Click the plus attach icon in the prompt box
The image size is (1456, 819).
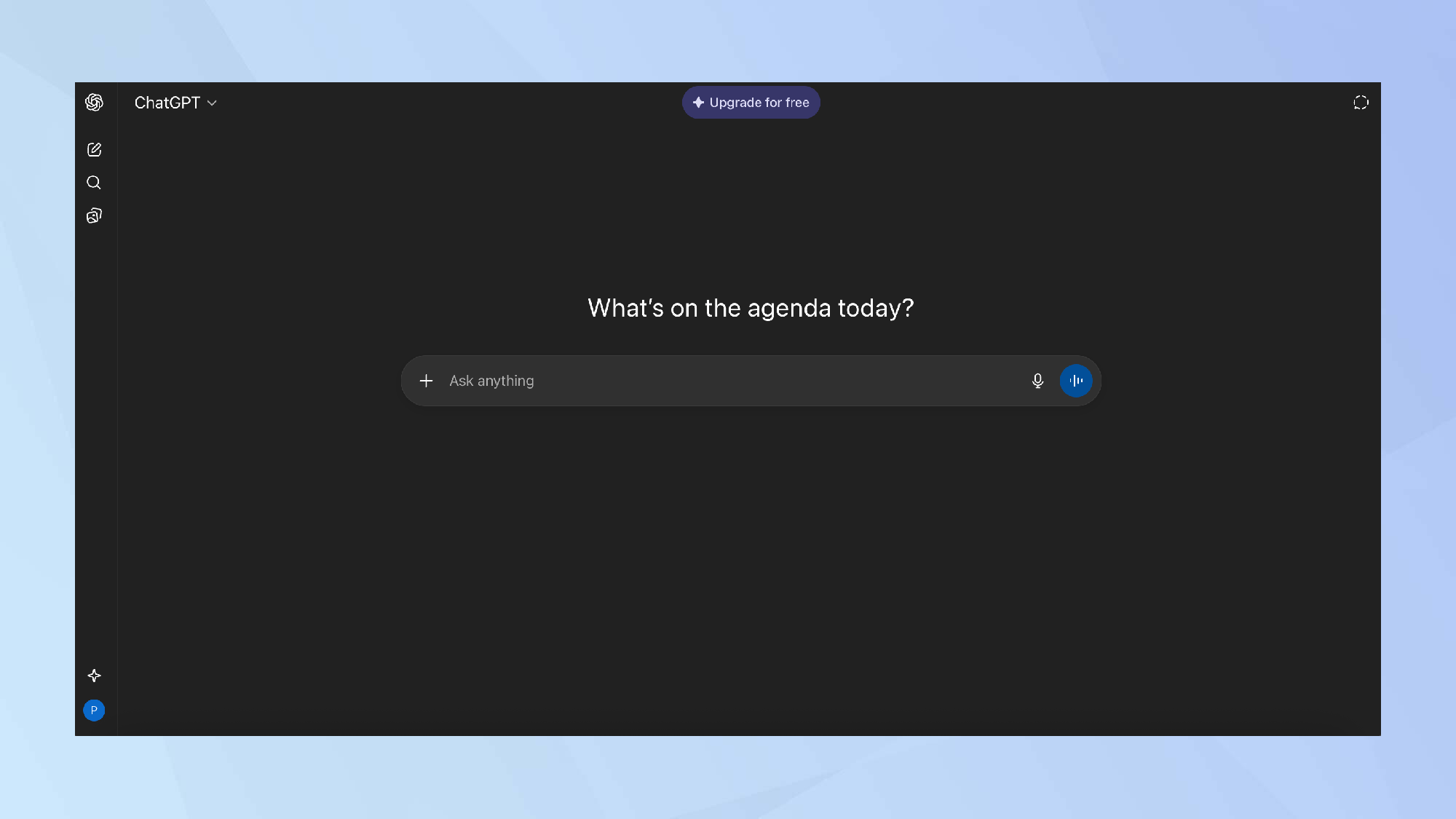pos(427,381)
